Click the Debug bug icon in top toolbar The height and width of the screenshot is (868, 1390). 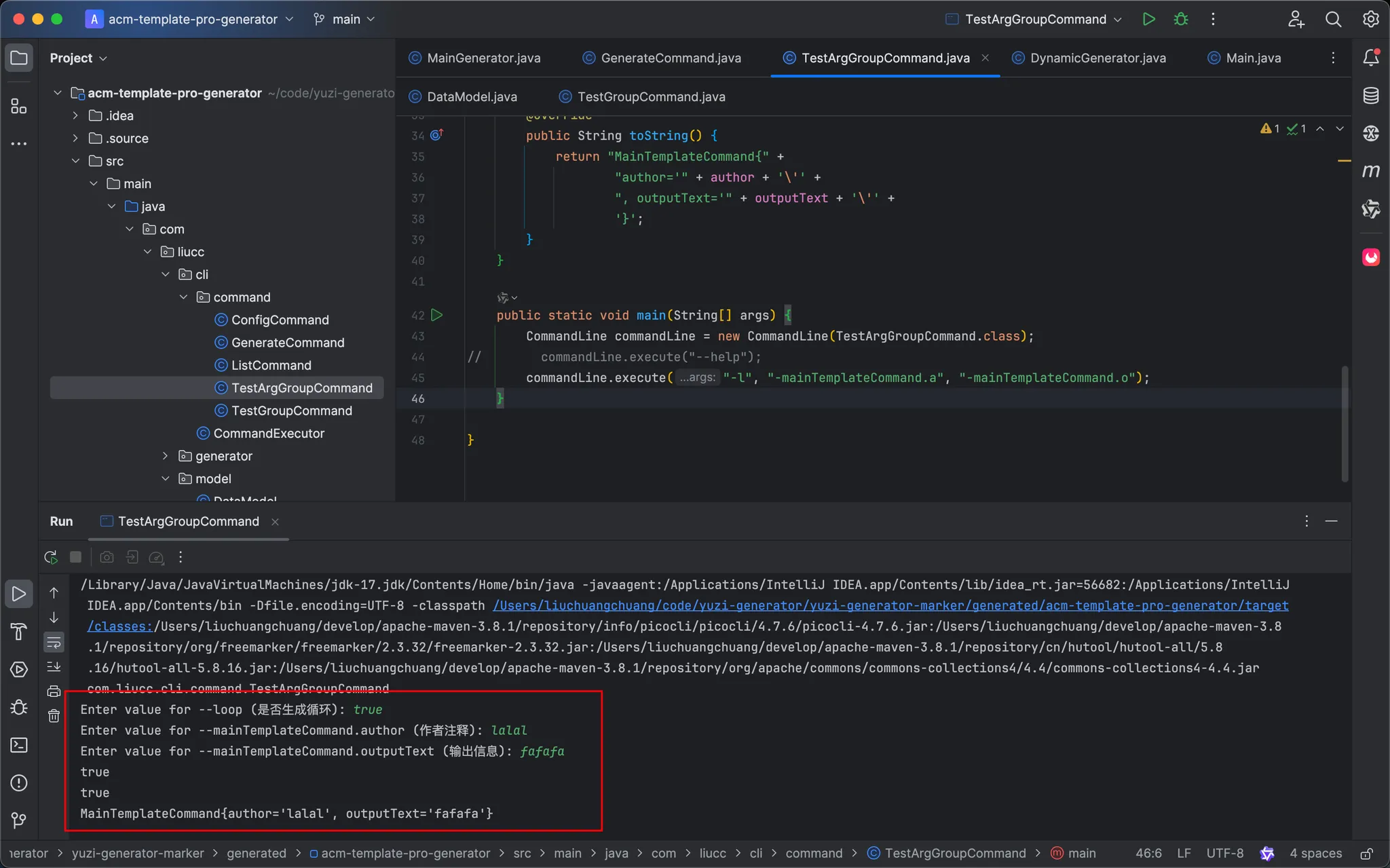(x=1181, y=19)
